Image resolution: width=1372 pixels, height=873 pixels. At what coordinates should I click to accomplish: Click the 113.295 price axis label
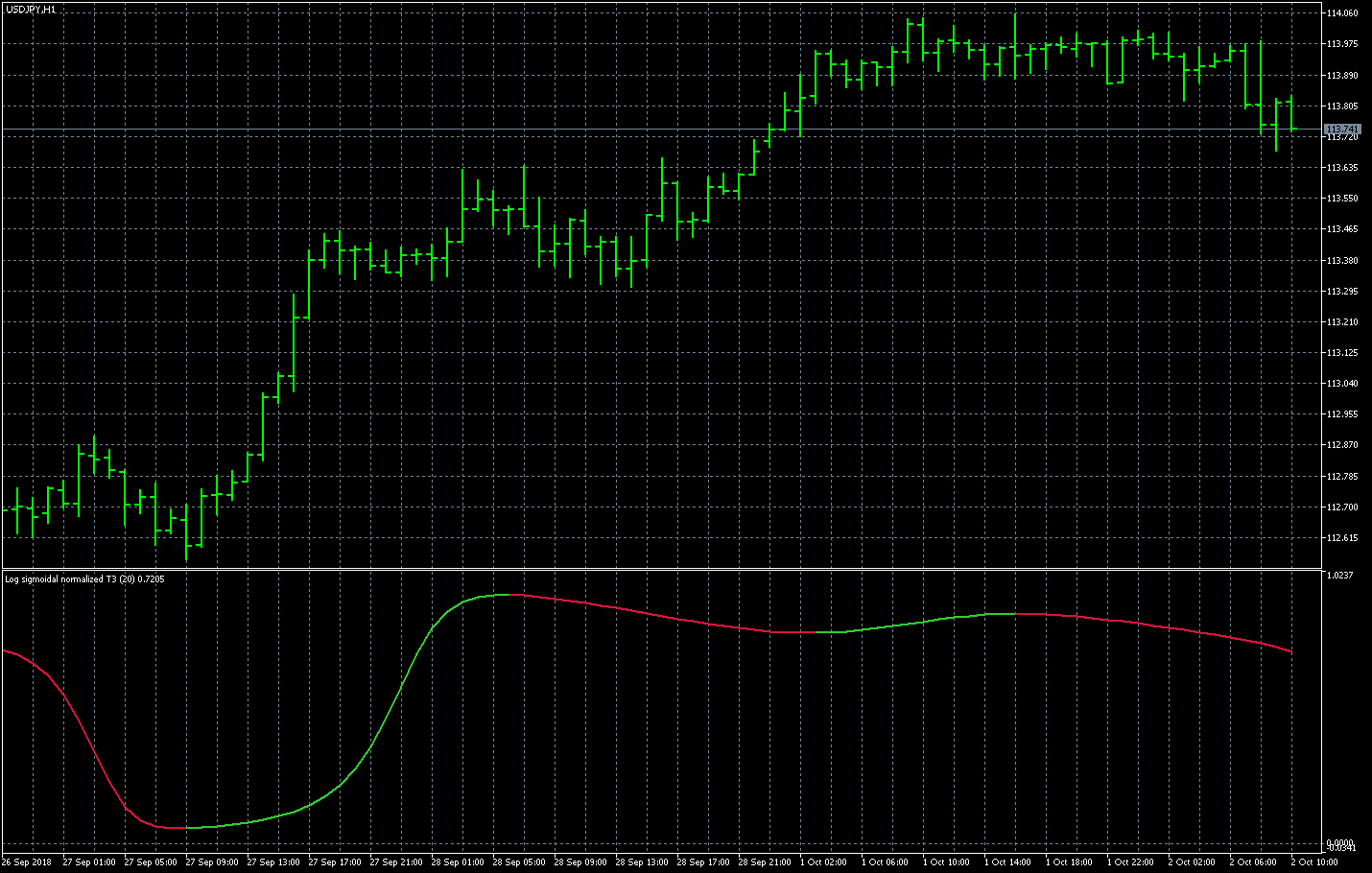pos(1342,292)
